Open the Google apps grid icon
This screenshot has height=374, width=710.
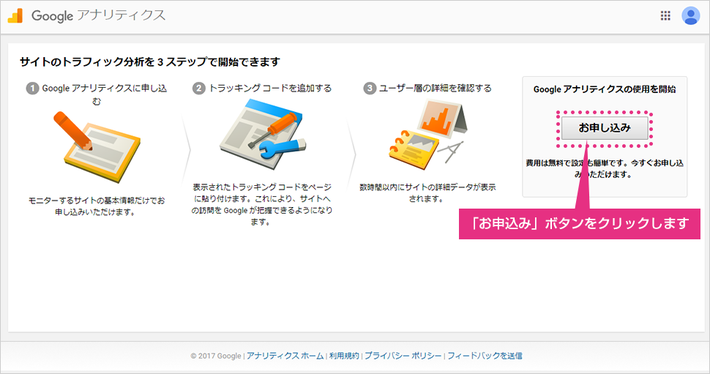pos(665,16)
